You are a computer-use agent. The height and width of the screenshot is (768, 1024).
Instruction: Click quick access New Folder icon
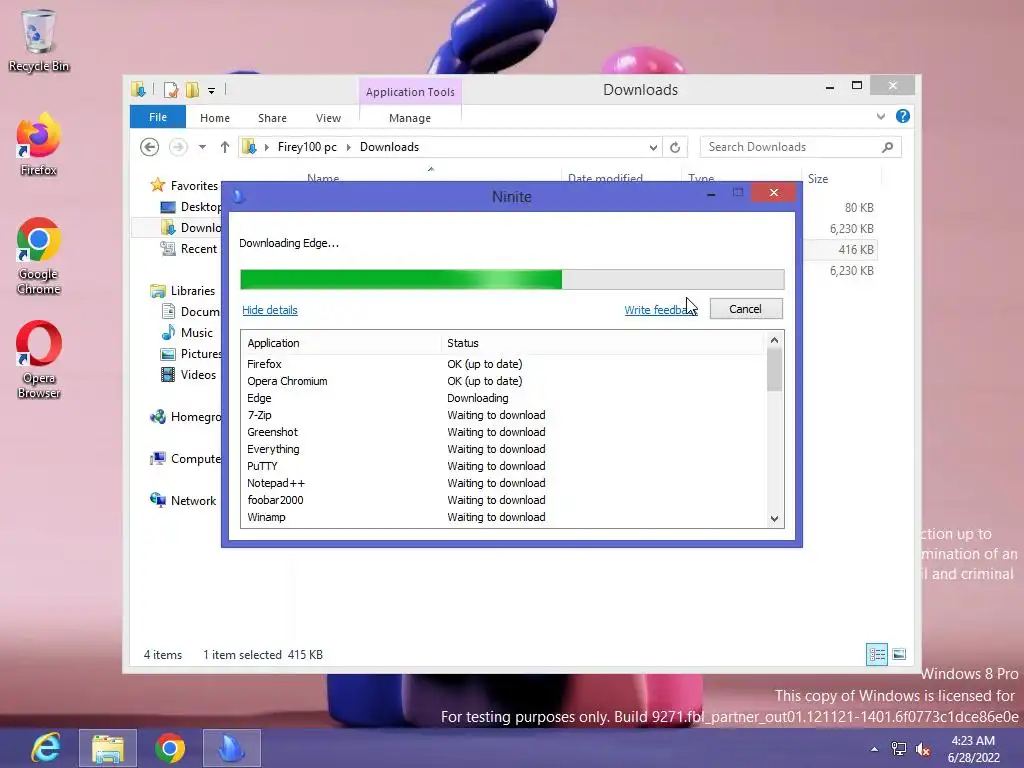coord(192,90)
